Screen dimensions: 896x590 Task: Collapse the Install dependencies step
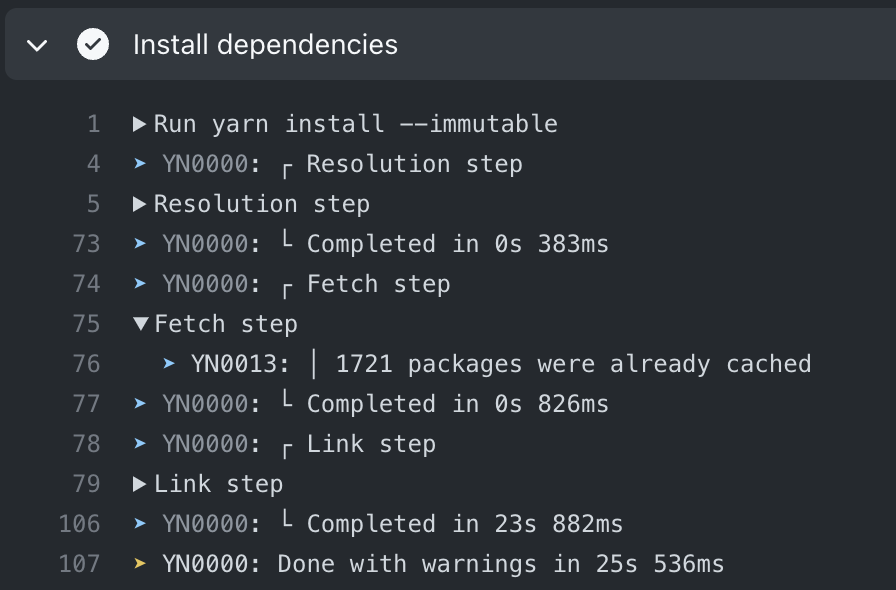(x=37, y=44)
